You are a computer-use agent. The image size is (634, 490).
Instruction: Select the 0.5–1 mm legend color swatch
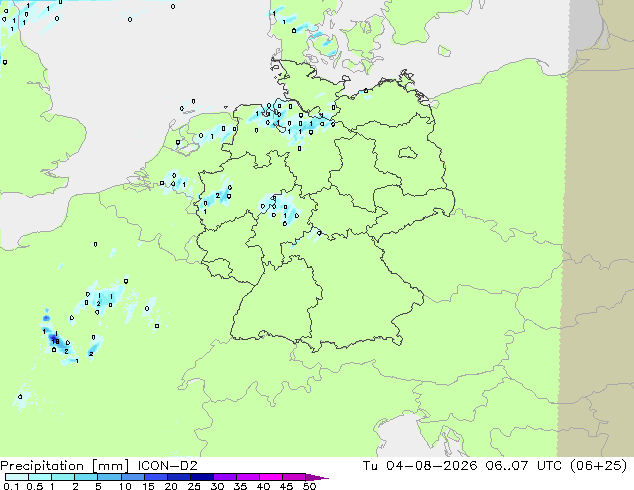pos(40,477)
